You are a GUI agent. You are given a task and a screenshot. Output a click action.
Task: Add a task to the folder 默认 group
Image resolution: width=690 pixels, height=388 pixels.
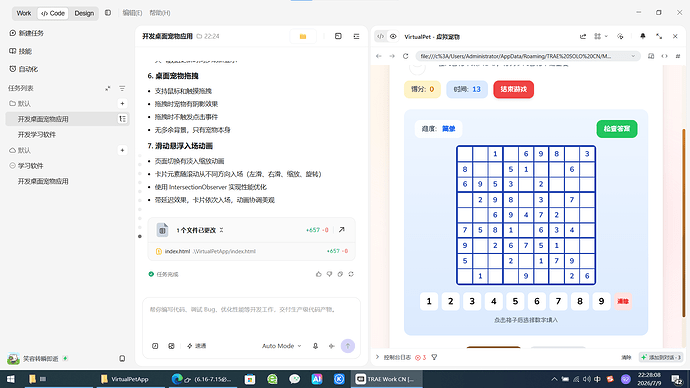[x=122, y=103]
